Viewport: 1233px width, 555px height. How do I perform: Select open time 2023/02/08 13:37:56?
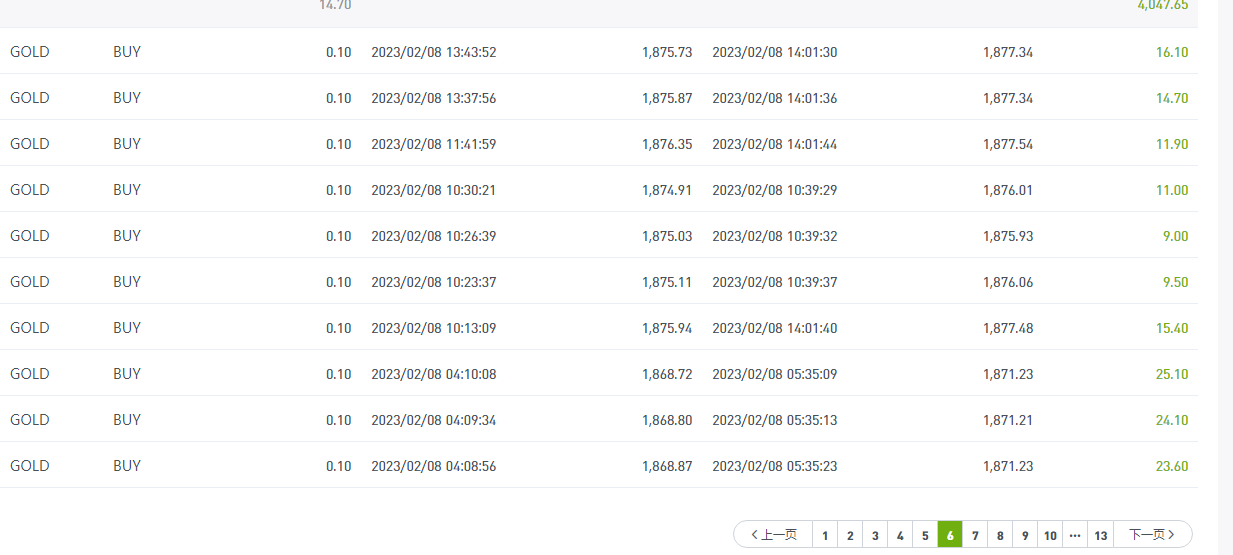pyautogui.click(x=433, y=98)
